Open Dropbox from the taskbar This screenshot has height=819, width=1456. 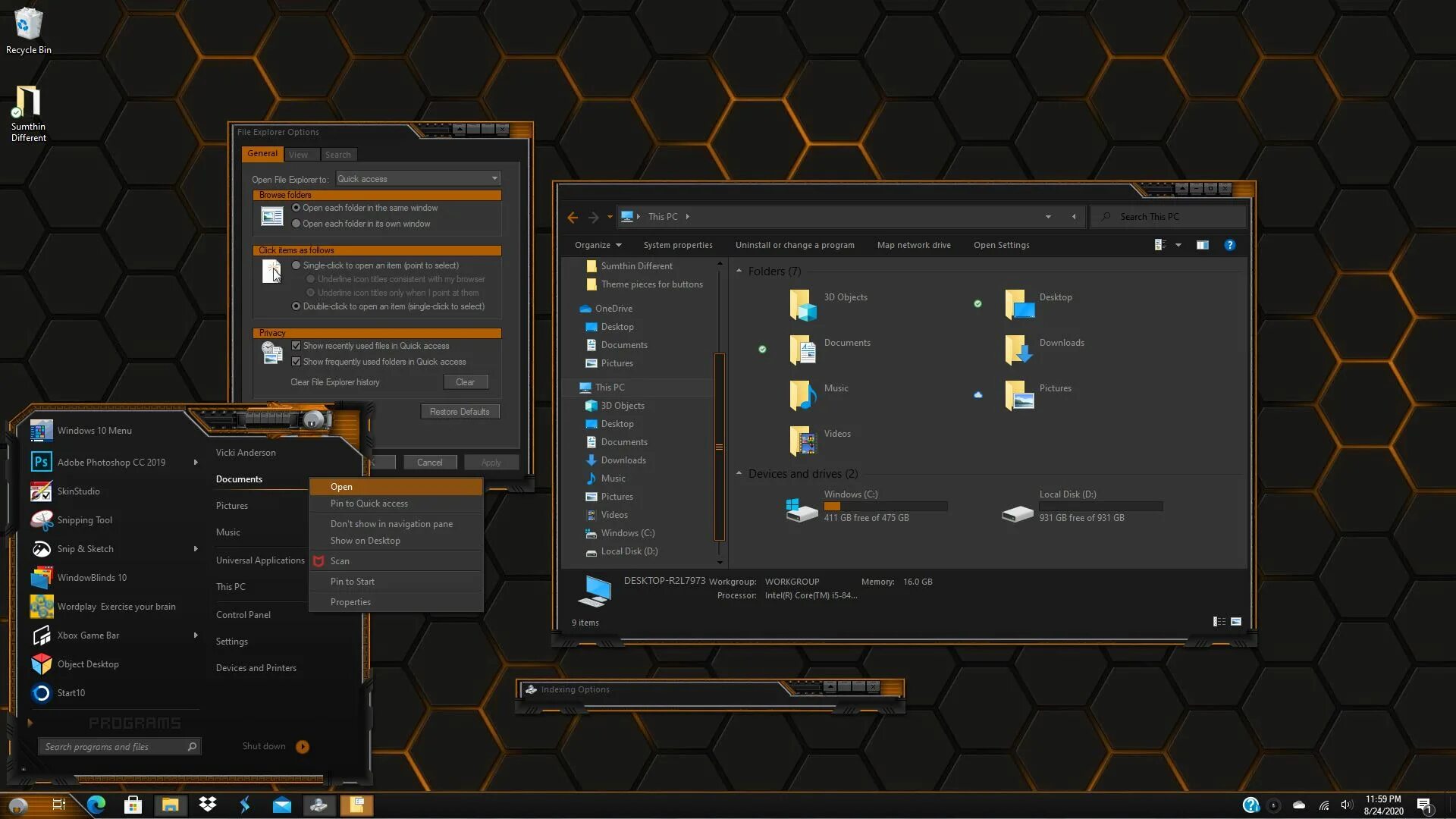click(207, 805)
